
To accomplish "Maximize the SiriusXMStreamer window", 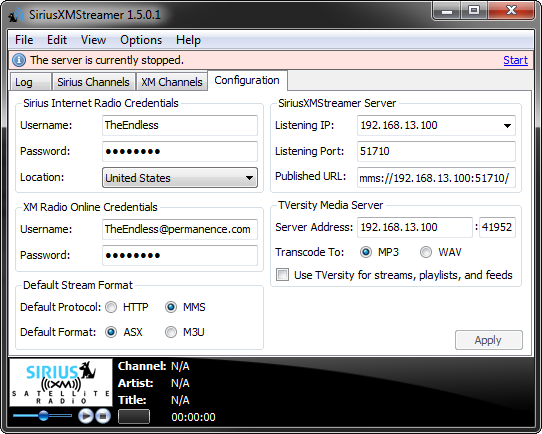I will (x=474, y=11).
